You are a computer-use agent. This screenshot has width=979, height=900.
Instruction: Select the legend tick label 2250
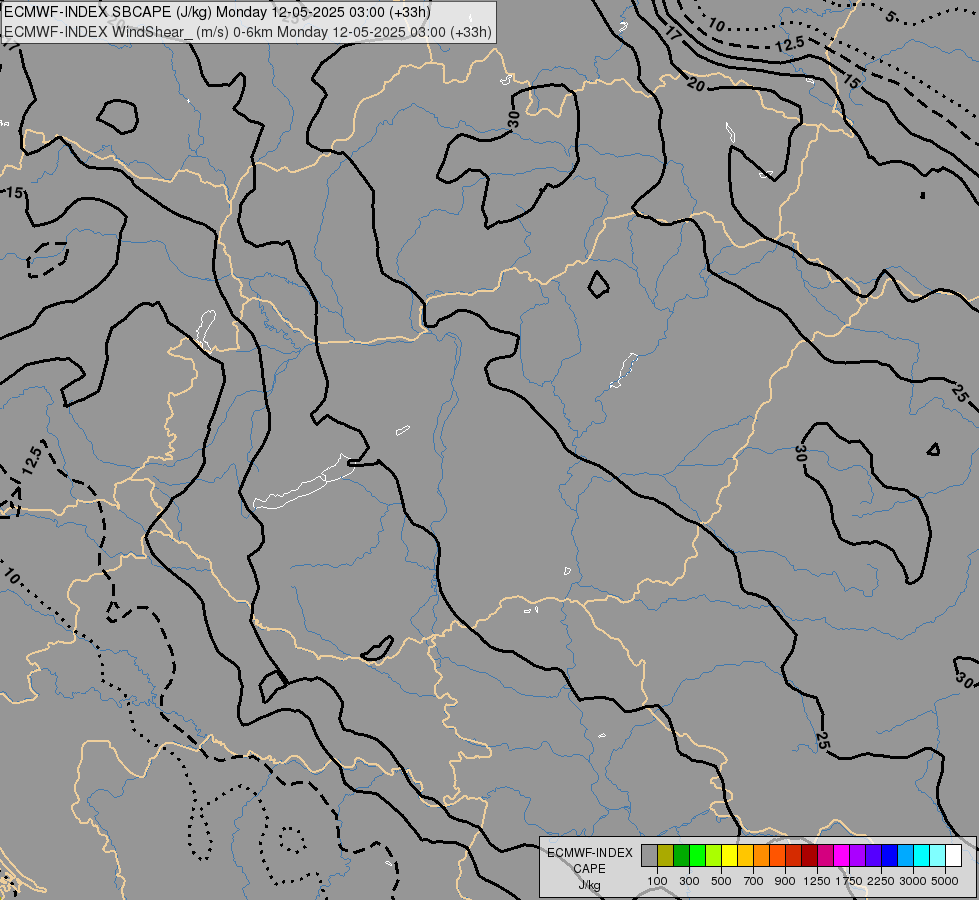tap(881, 881)
